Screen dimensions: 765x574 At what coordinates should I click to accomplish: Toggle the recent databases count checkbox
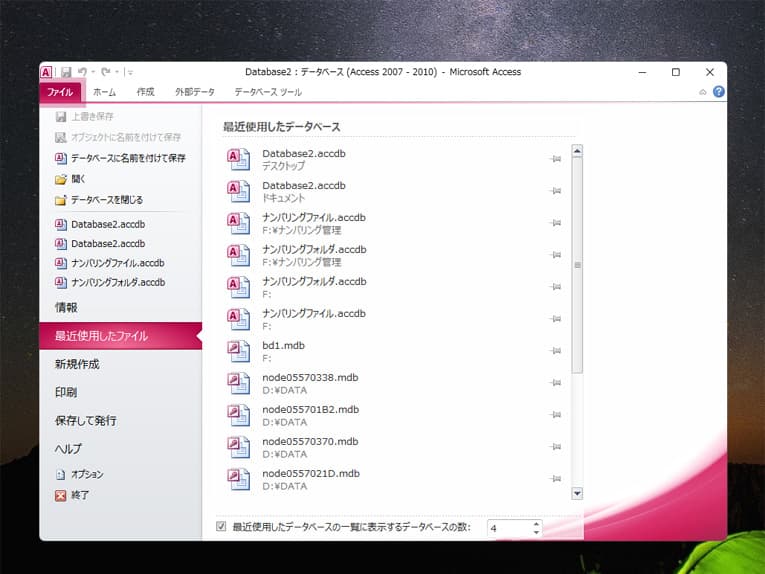click(221, 526)
